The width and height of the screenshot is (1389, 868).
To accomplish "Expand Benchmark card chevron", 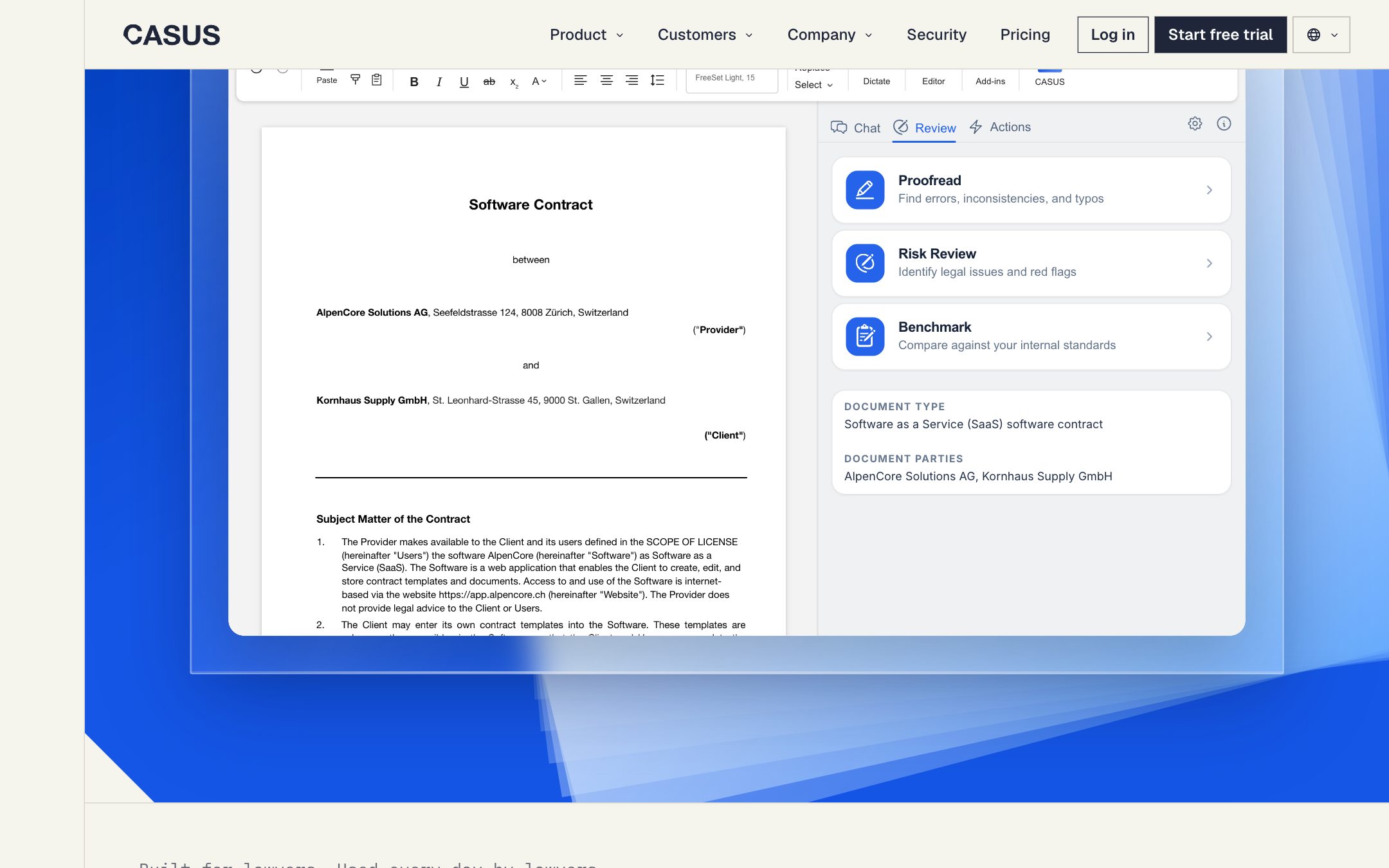I will 1209,336.
